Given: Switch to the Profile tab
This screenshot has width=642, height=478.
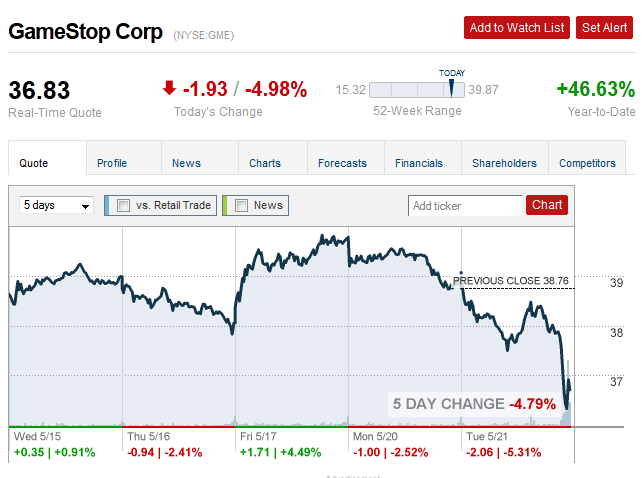Looking at the screenshot, I should [x=112, y=163].
